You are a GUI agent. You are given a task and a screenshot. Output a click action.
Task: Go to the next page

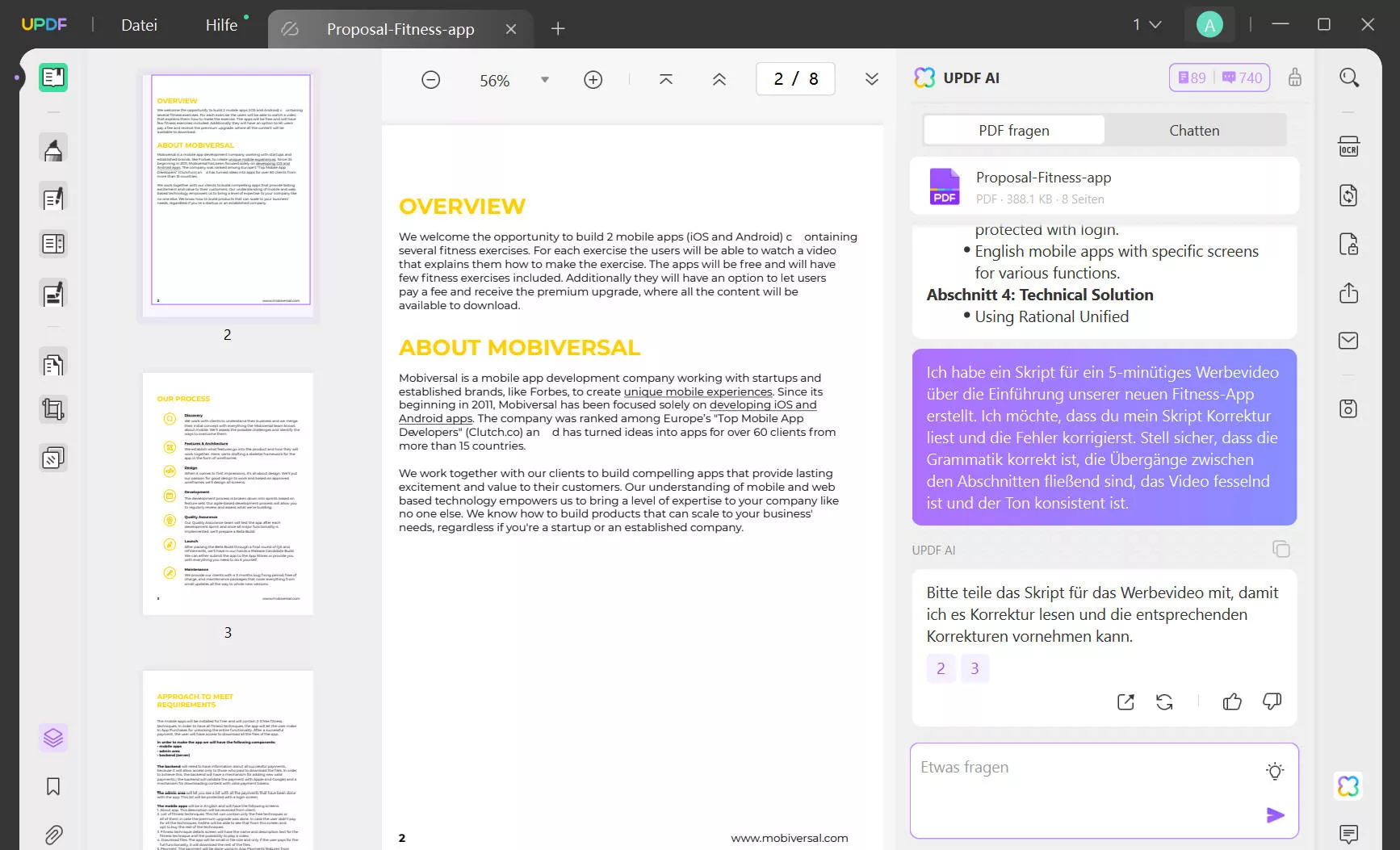(x=872, y=79)
